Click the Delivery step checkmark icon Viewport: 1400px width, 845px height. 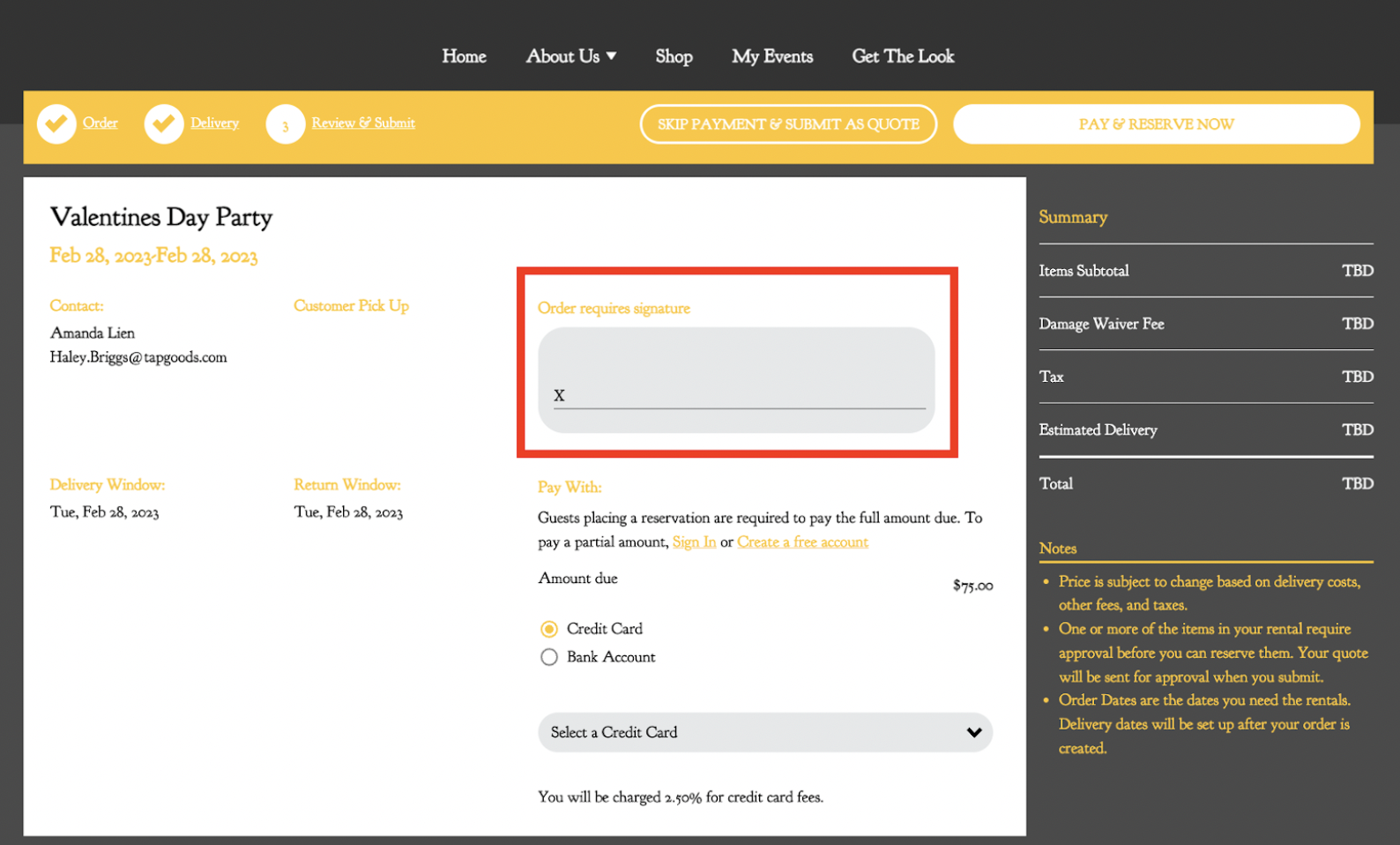pyautogui.click(x=164, y=124)
